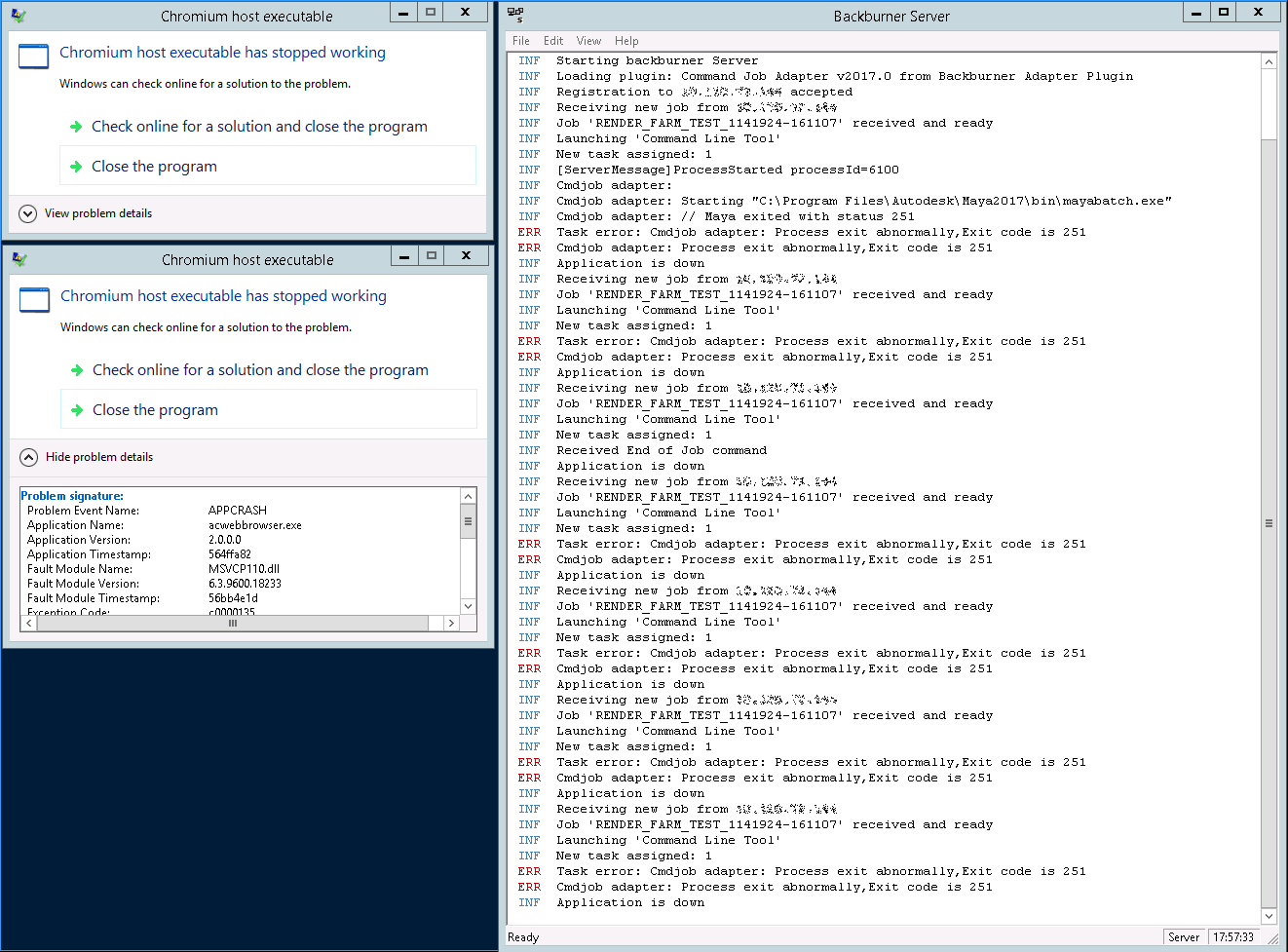Collapse Hide problem details in the bottom dialog

click(x=87, y=457)
